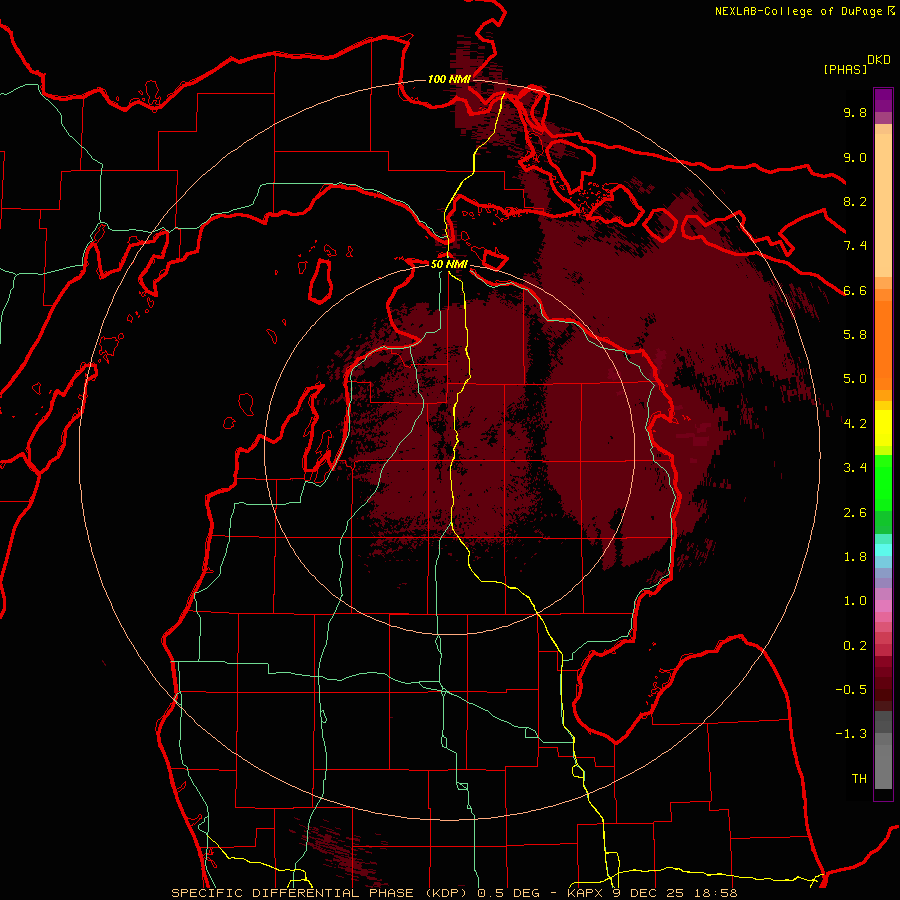Click the NEXLAB-College of DuPage label
Image resolution: width=900 pixels, height=900 pixels.
(800, 11)
